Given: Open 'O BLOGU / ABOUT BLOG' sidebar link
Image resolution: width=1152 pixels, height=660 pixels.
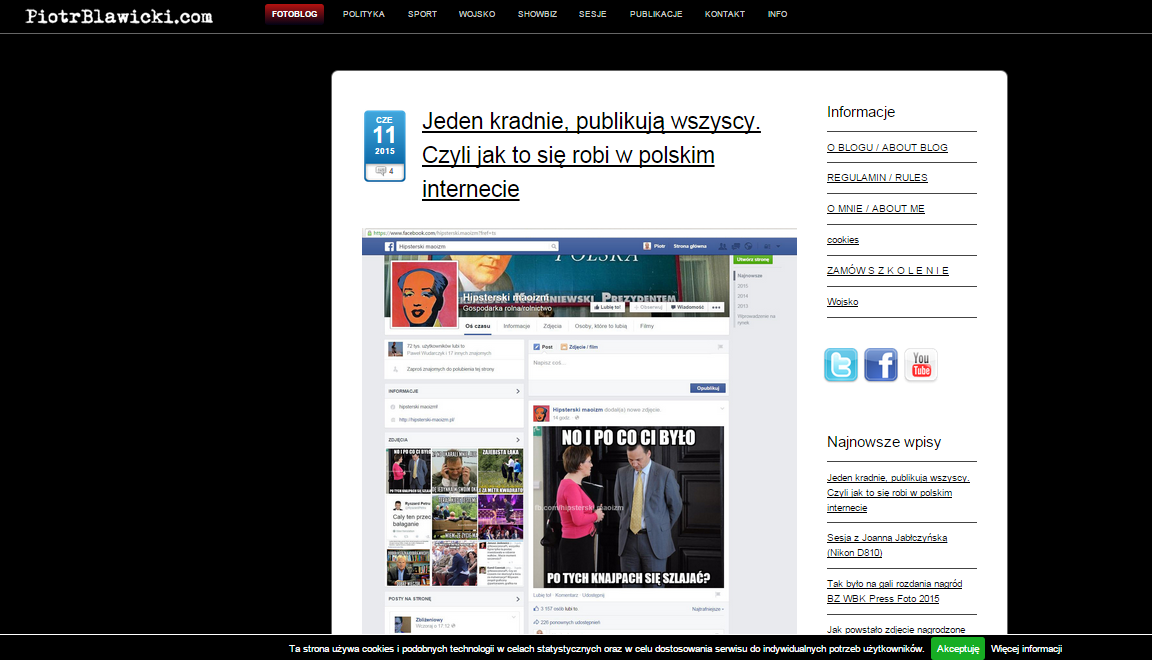Looking at the screenshot, I should [x=887, y=147].
